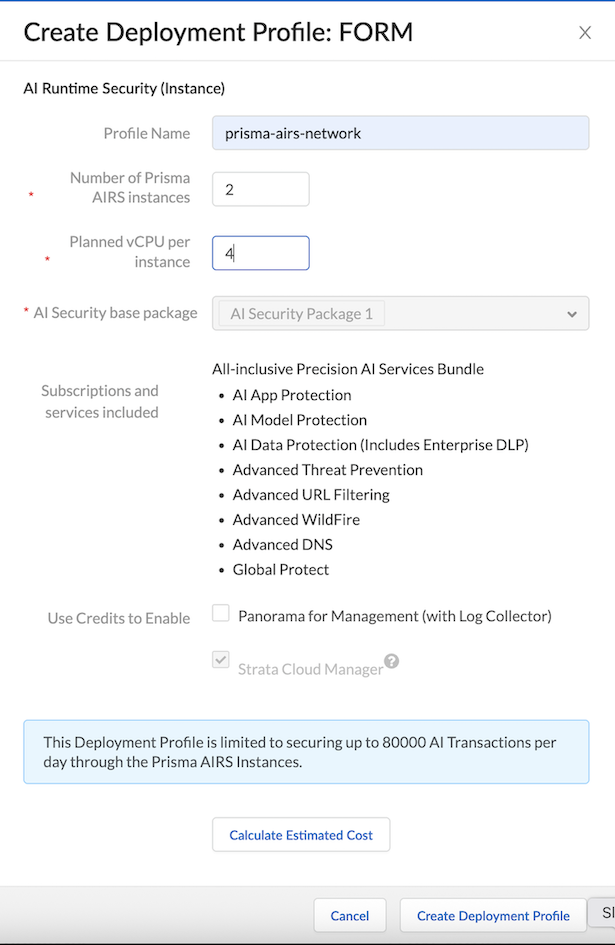
Task: Click the 80000 AI Transactions info banner
Action: pos(306,753)
